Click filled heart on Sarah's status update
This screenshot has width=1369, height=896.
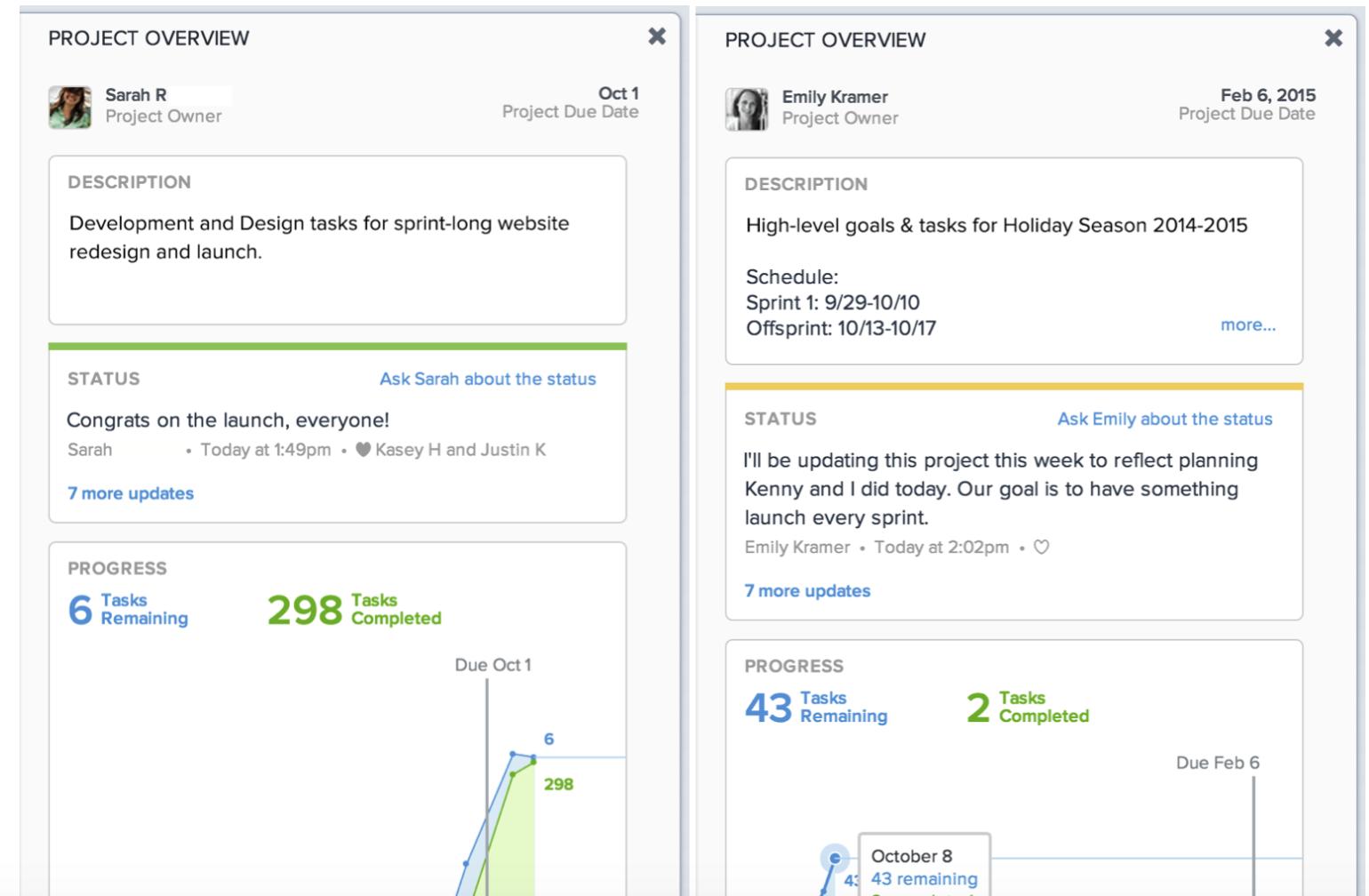363,450
